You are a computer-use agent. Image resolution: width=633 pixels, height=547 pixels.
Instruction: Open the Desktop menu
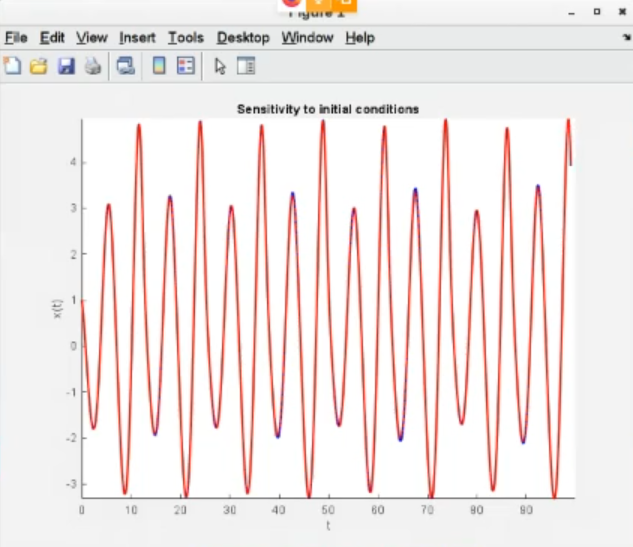tap(243, 38)
